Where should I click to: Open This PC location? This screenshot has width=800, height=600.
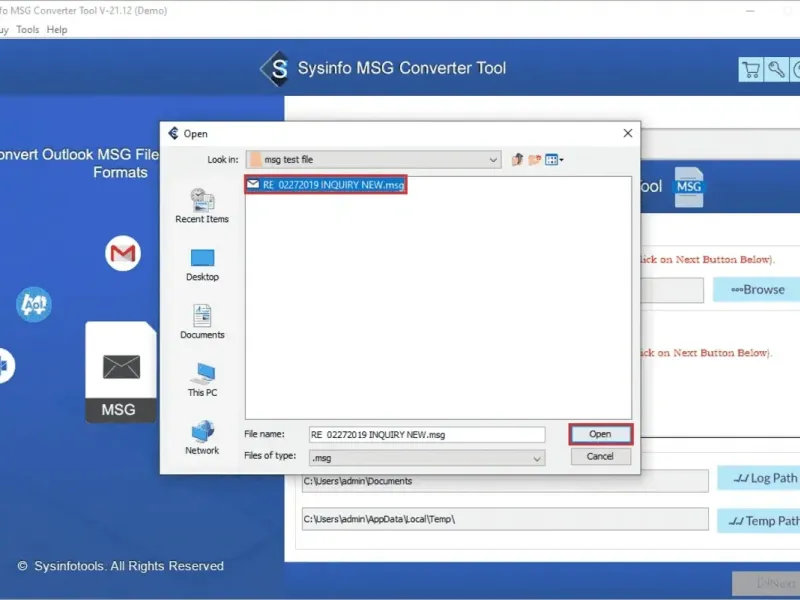[x=202, y=380]
